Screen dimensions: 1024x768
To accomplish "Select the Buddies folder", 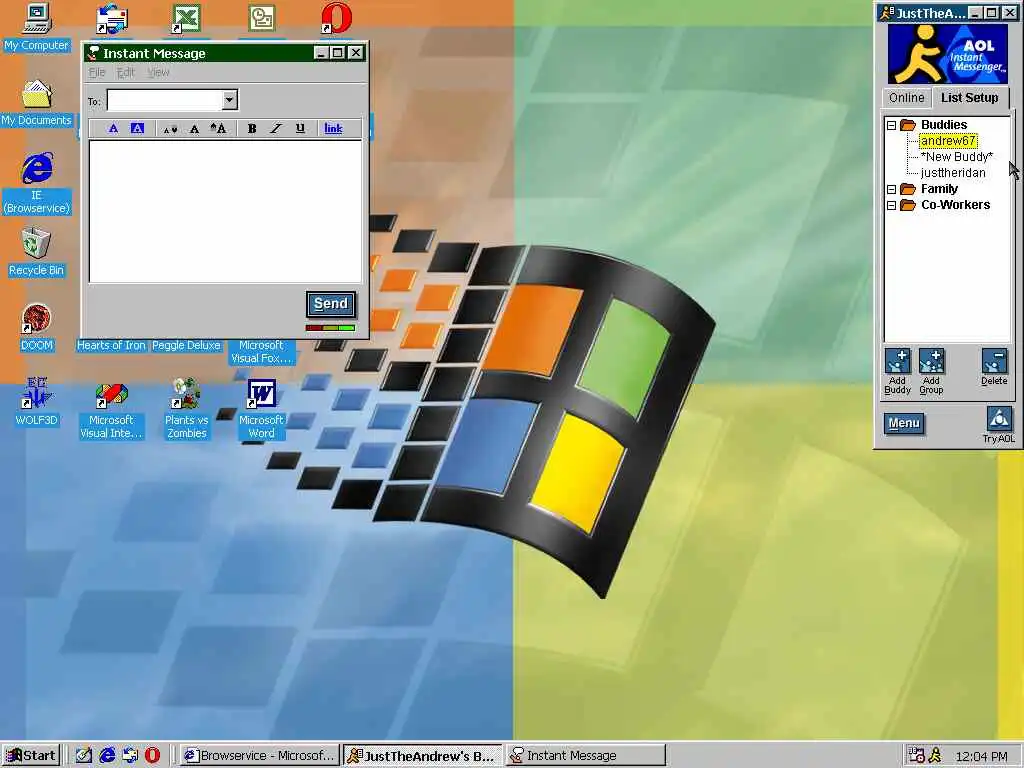I will pos(944,125).
